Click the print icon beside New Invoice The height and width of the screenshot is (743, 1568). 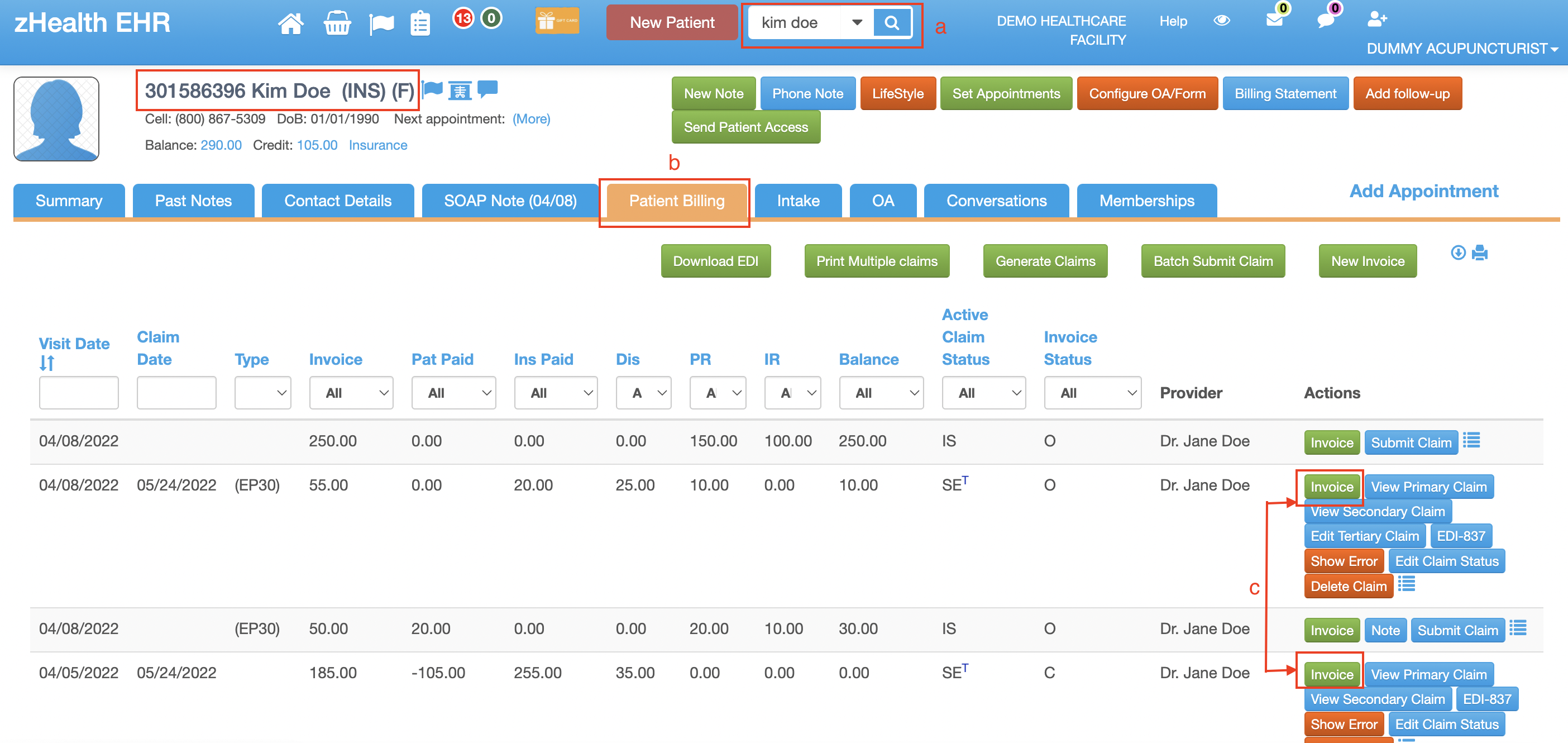(x=1480, y=253)
